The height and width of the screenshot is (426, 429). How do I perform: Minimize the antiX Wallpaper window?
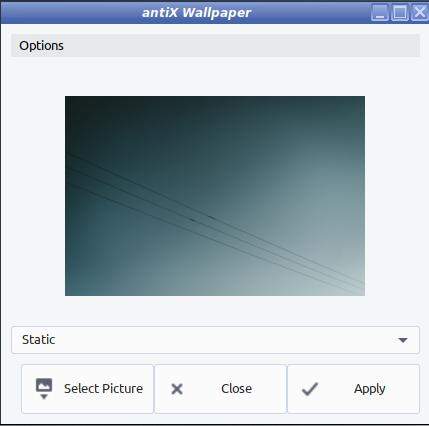click(380, 13)
